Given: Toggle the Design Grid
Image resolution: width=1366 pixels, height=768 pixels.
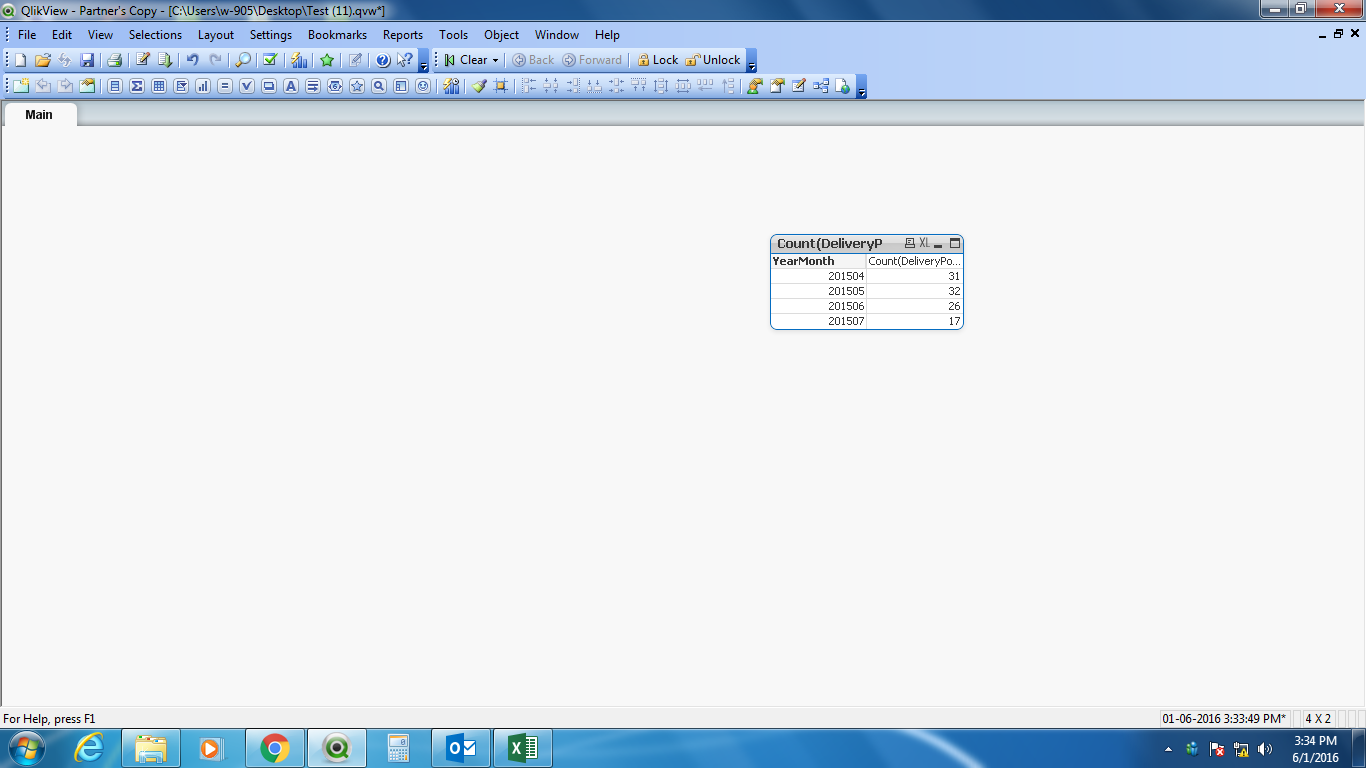Looking at the screenshot, I should (501, 86).
